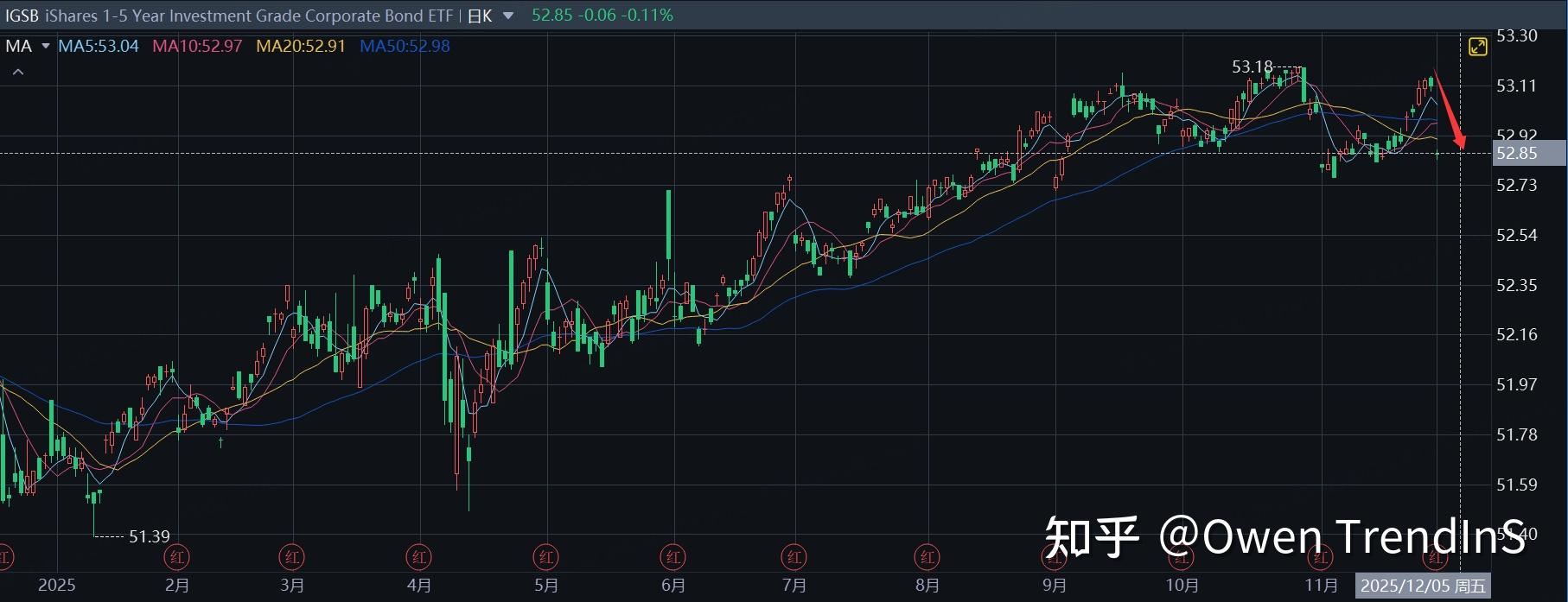
Task: Click the 红 dividend marker above 5月
Action: tap(546, 557)
